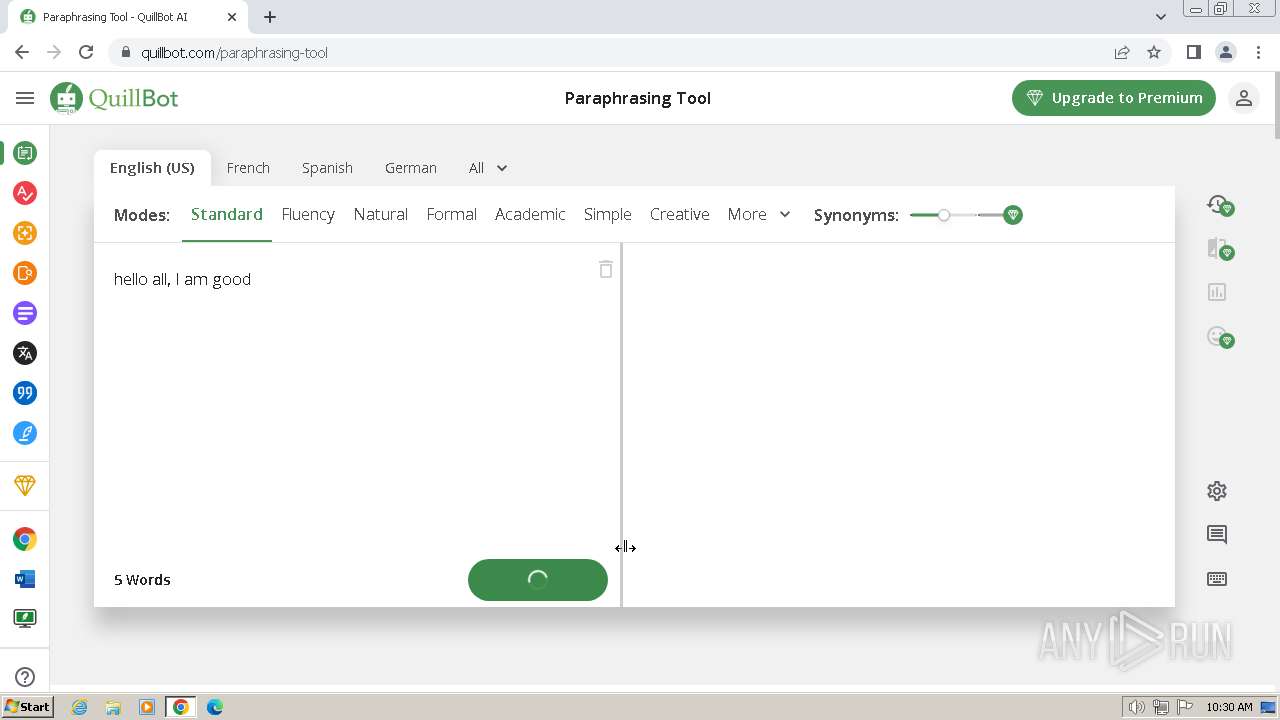This screenshot has width=1280, height=720.
Task: Open the Translator sidebar icon
Action: [25, 353]
